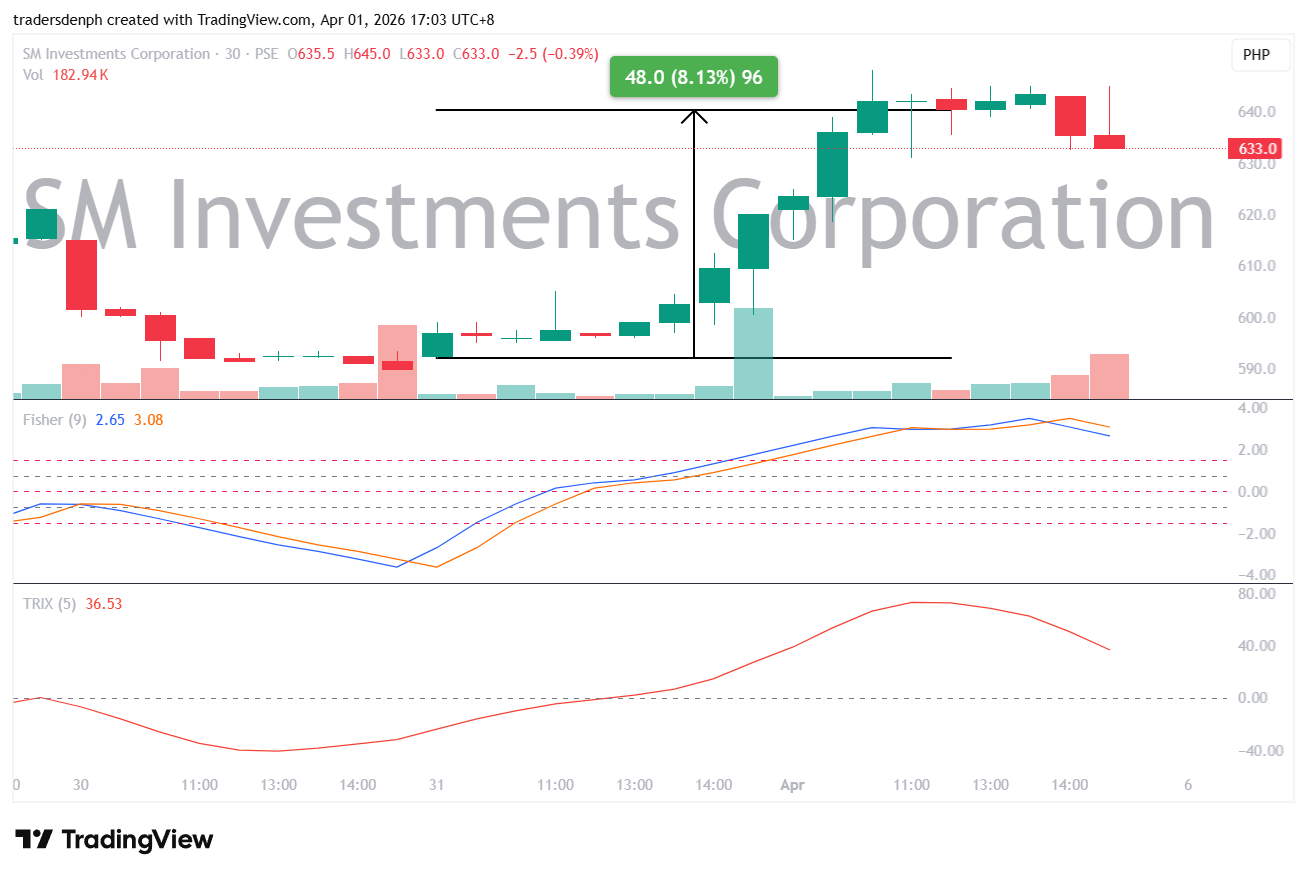Select the 640.0 level on price scale
Screen dimensions: 1307x877
(x=1257, y=112)
